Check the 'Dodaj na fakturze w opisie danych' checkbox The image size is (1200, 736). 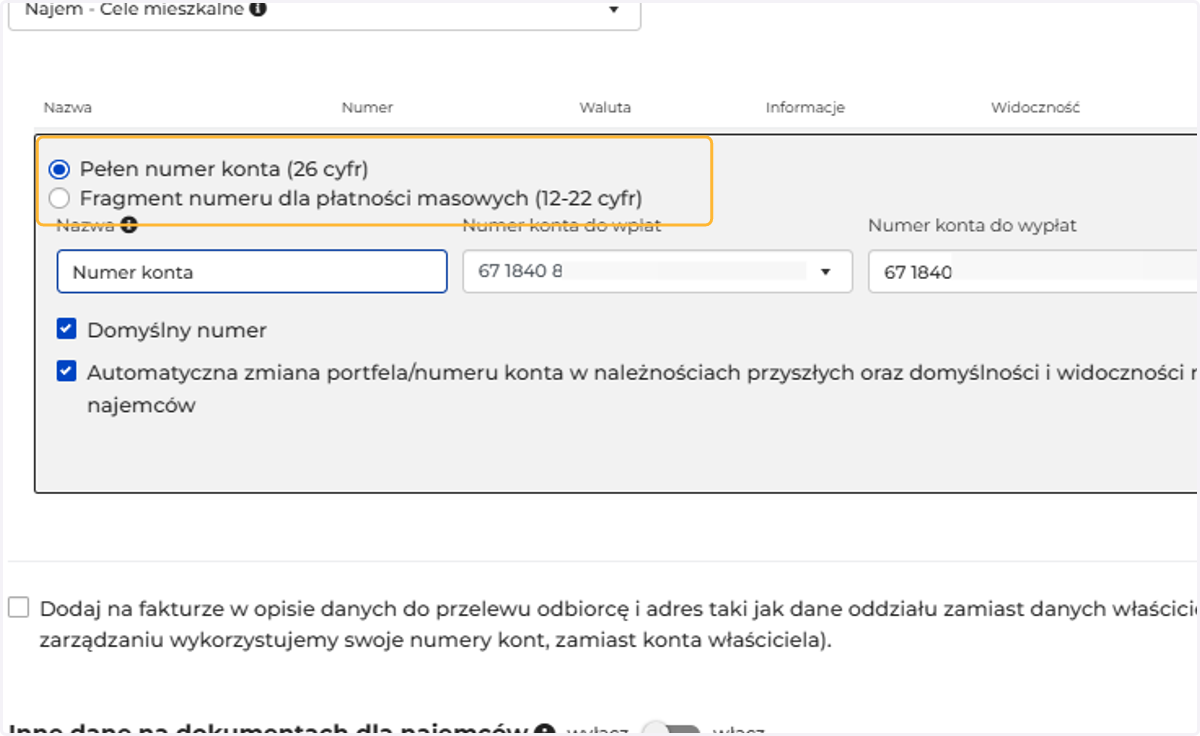[18, 608]
